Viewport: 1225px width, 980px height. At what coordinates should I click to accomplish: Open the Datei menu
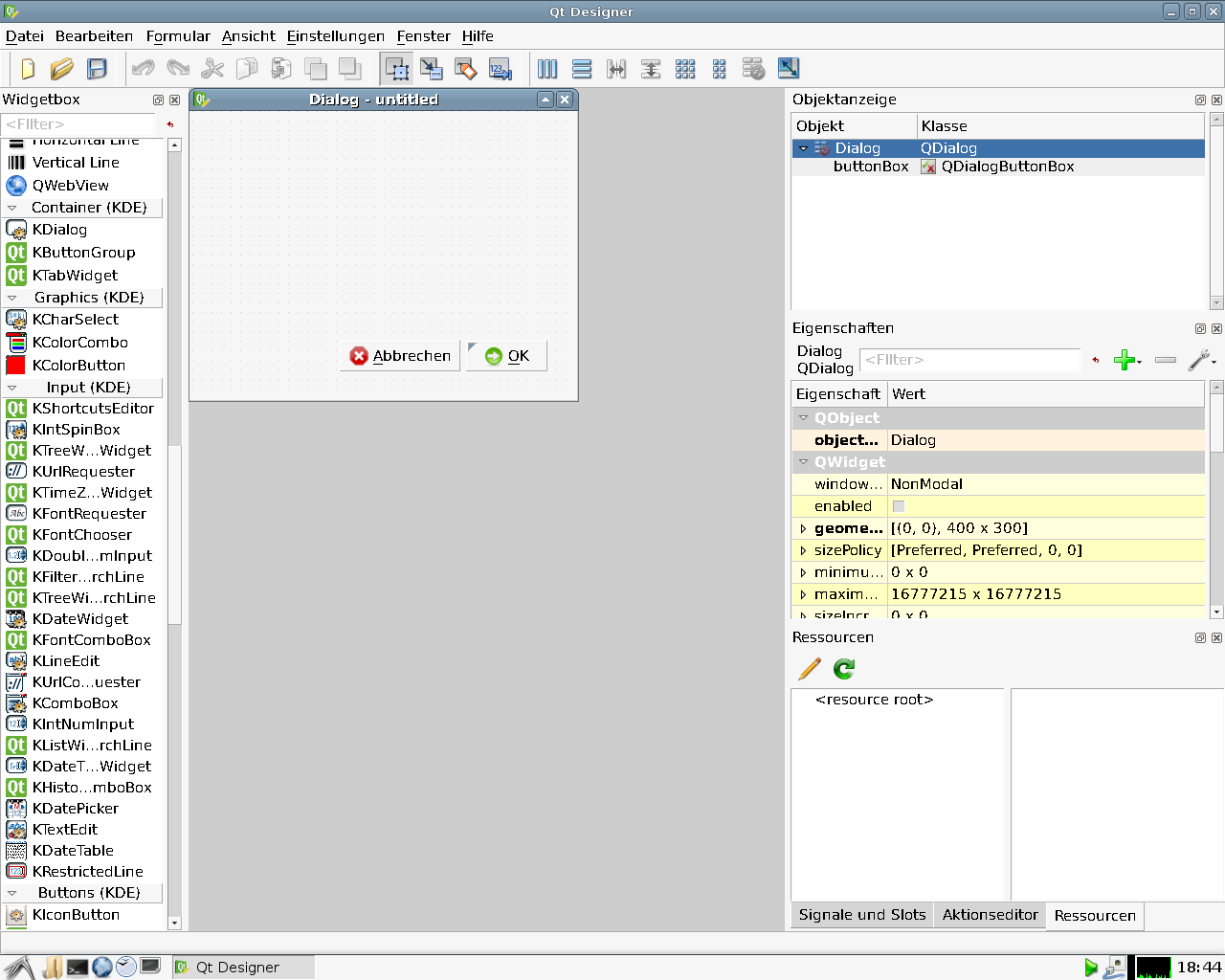point(25,36)
